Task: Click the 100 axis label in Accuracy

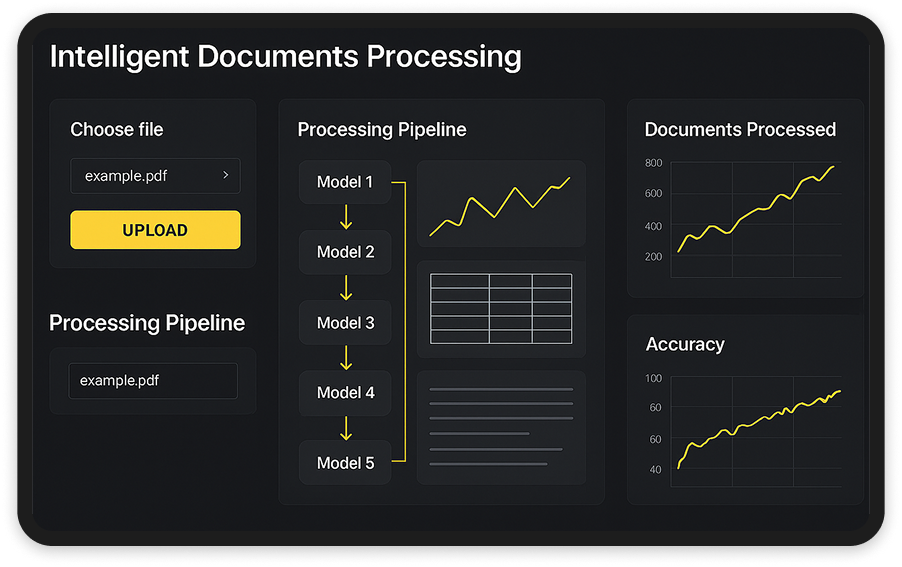Action: click(653, 378)
